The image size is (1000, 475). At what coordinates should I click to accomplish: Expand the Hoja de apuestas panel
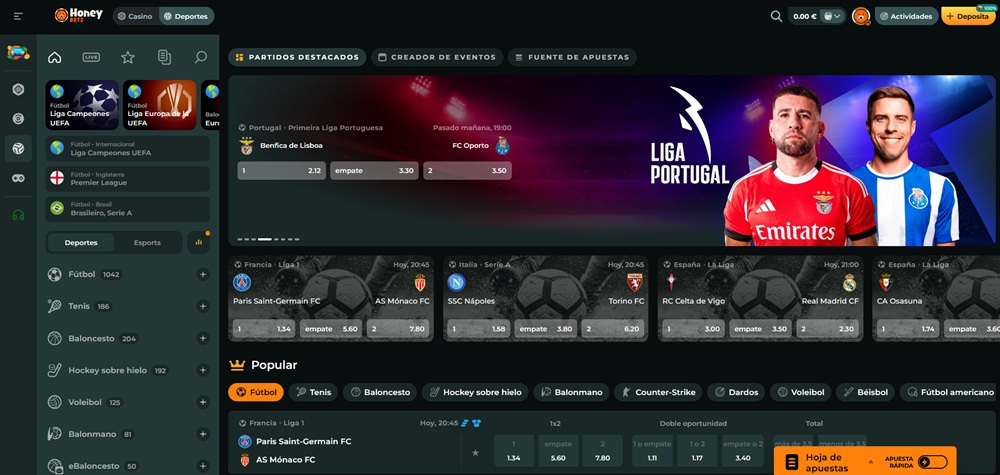point(871,462)
